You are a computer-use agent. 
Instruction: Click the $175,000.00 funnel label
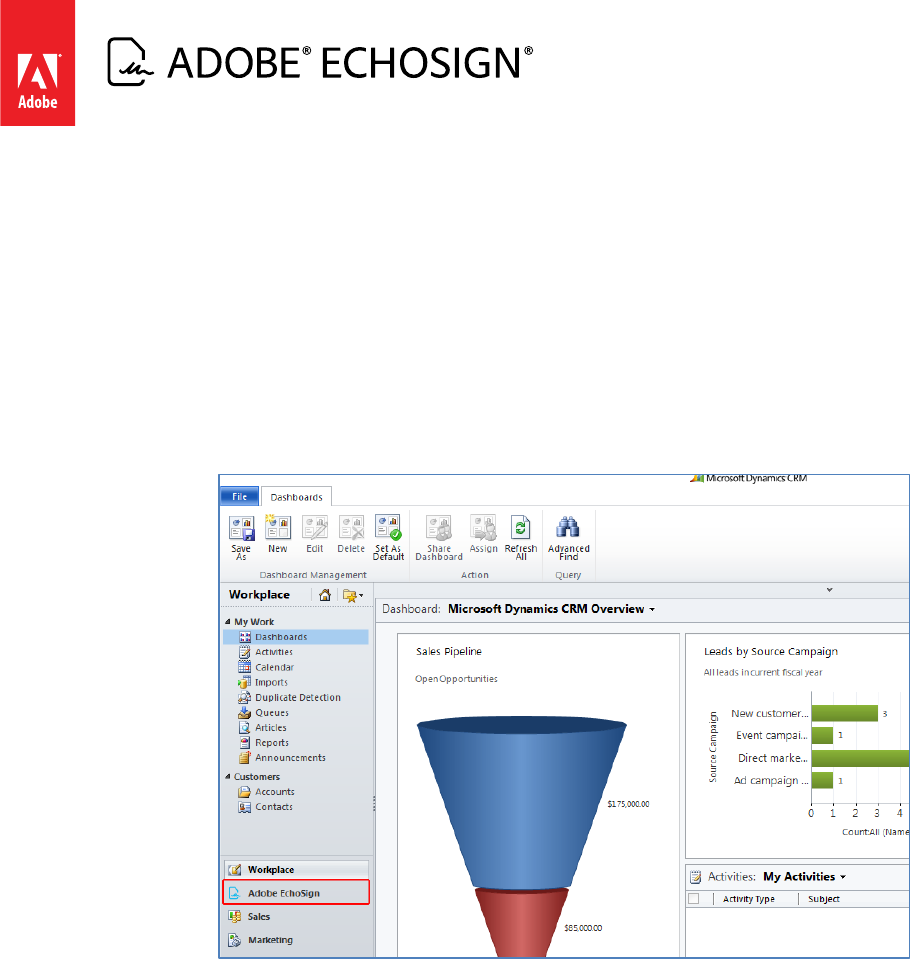pyautogui.click(x=628, y=804)
